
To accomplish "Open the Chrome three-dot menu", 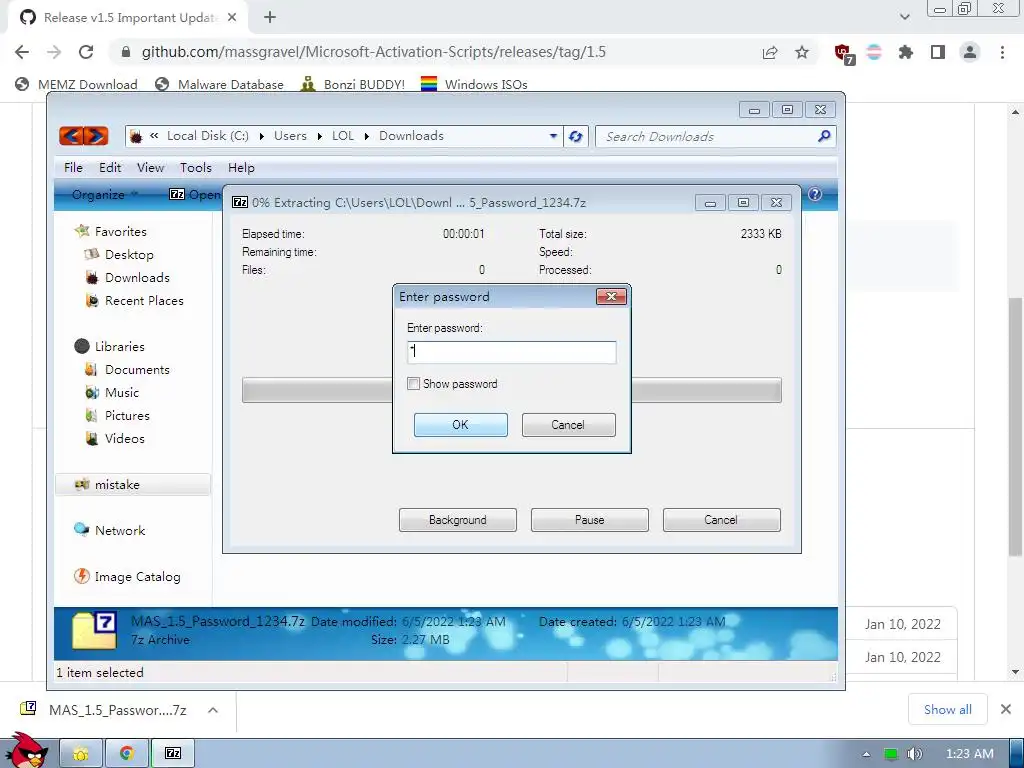I will click(1002, 52).
